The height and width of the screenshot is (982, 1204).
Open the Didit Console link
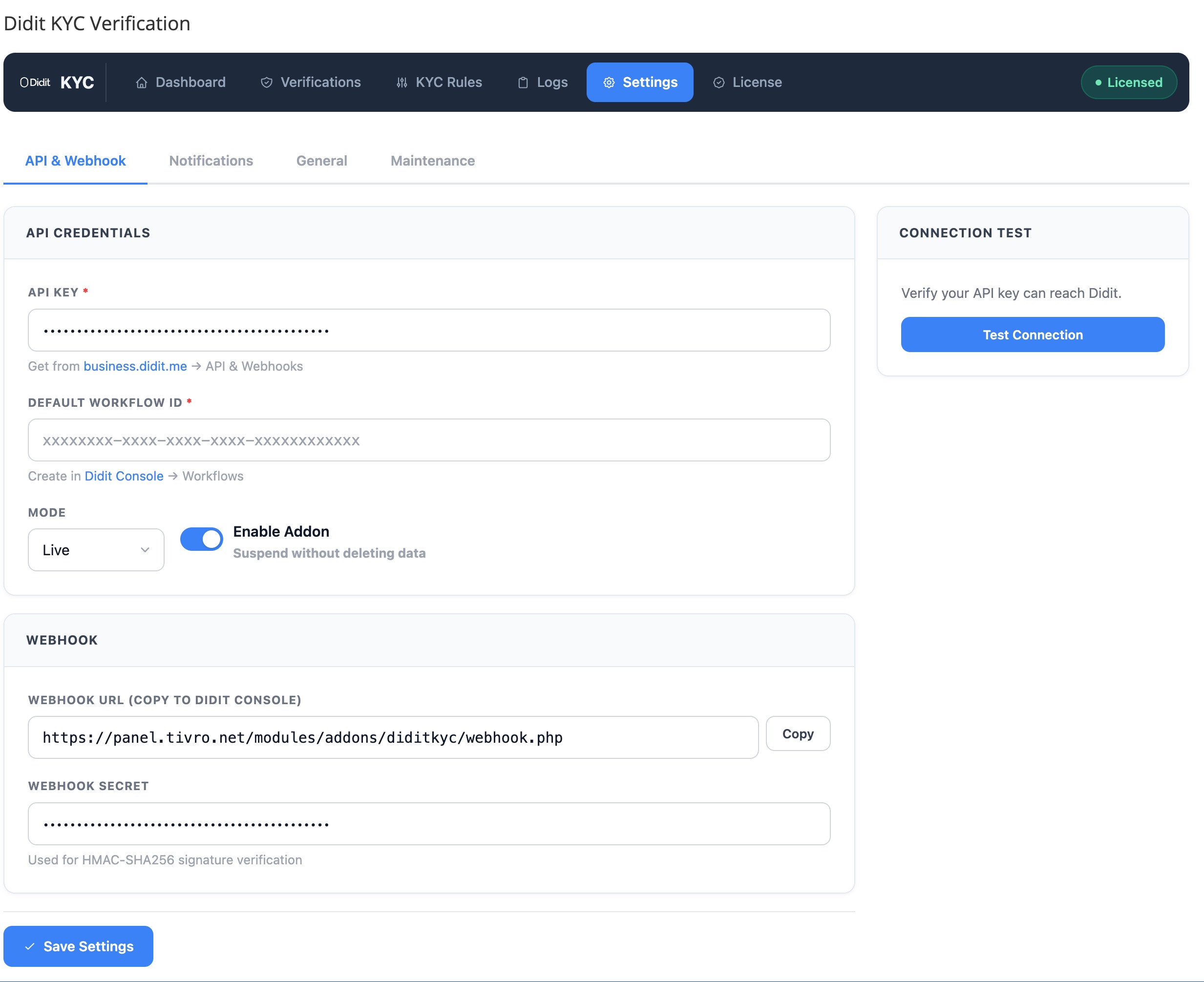pyautogui.click(x=124, y=476)
